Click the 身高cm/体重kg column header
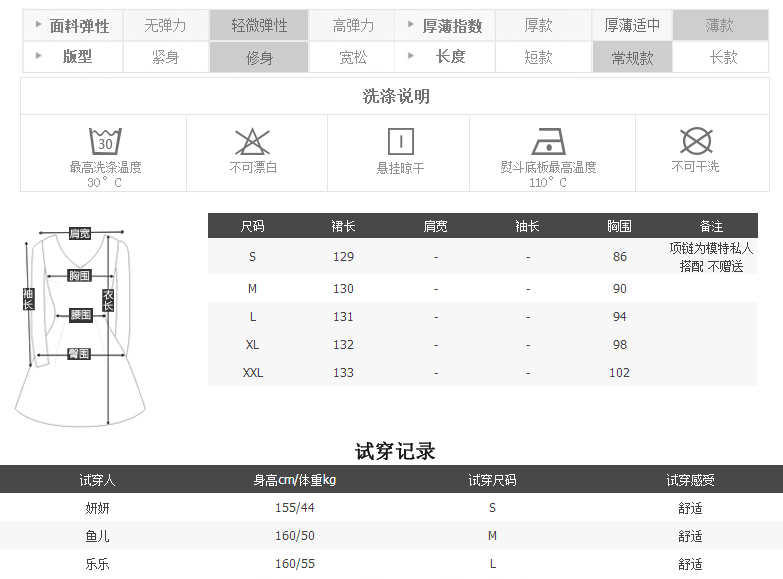This screenshot has width=783, height=579. [295, 480]
